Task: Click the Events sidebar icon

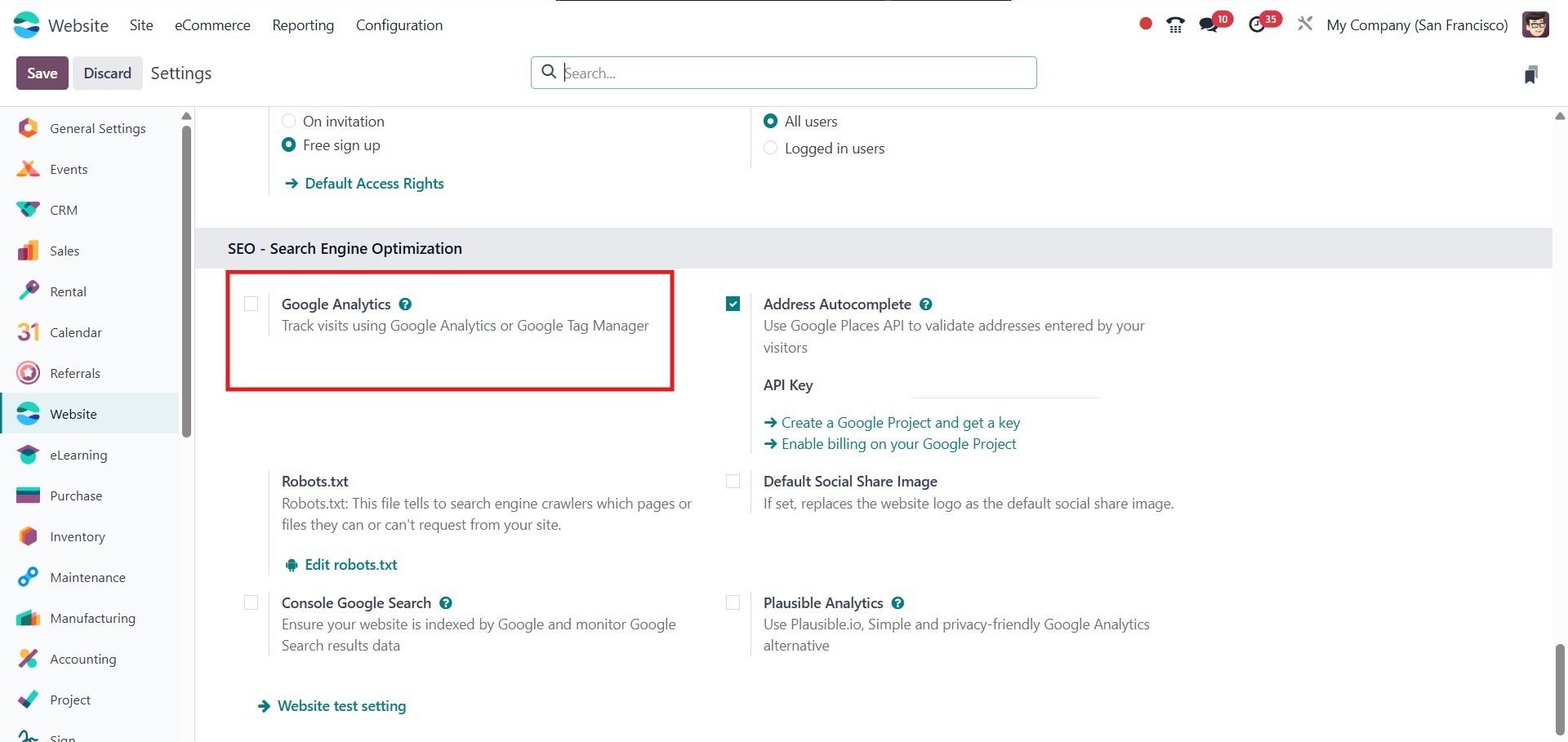Action: click(x=28, y=169)
